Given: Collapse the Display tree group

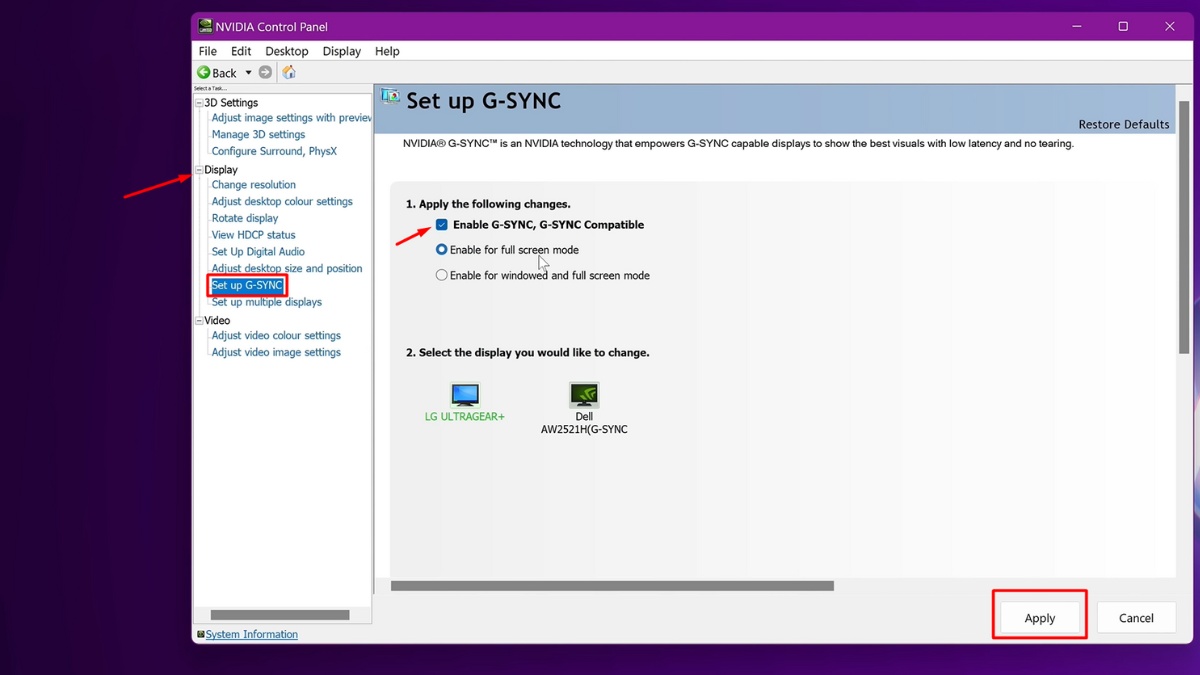Looking at the screenshot, I should 199,170.
